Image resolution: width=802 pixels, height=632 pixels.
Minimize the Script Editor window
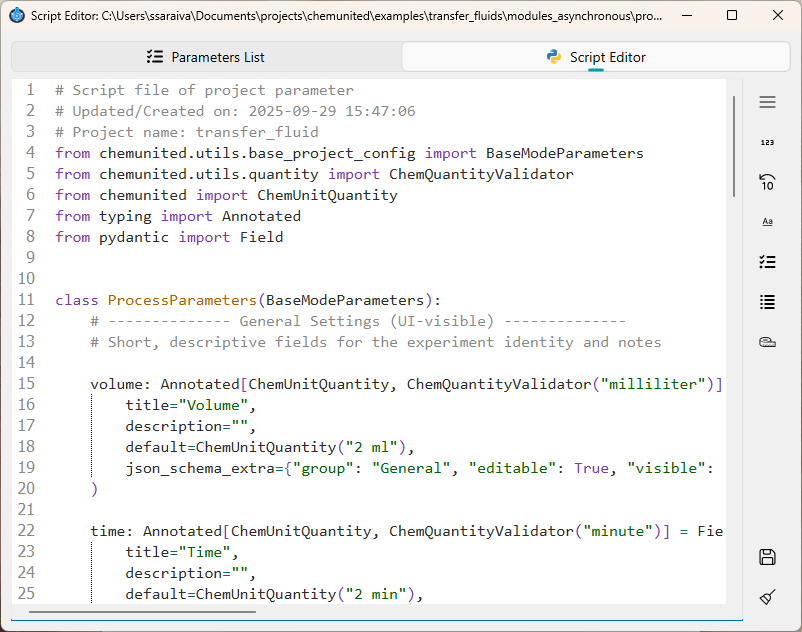click(x=687, y=16)
